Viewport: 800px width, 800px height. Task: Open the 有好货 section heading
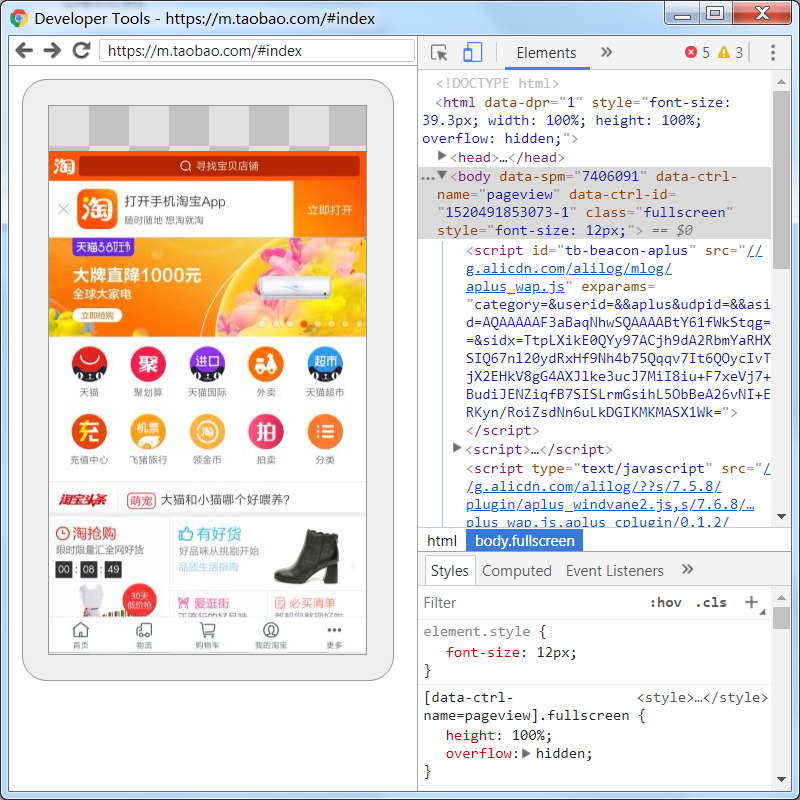(210, 534)
